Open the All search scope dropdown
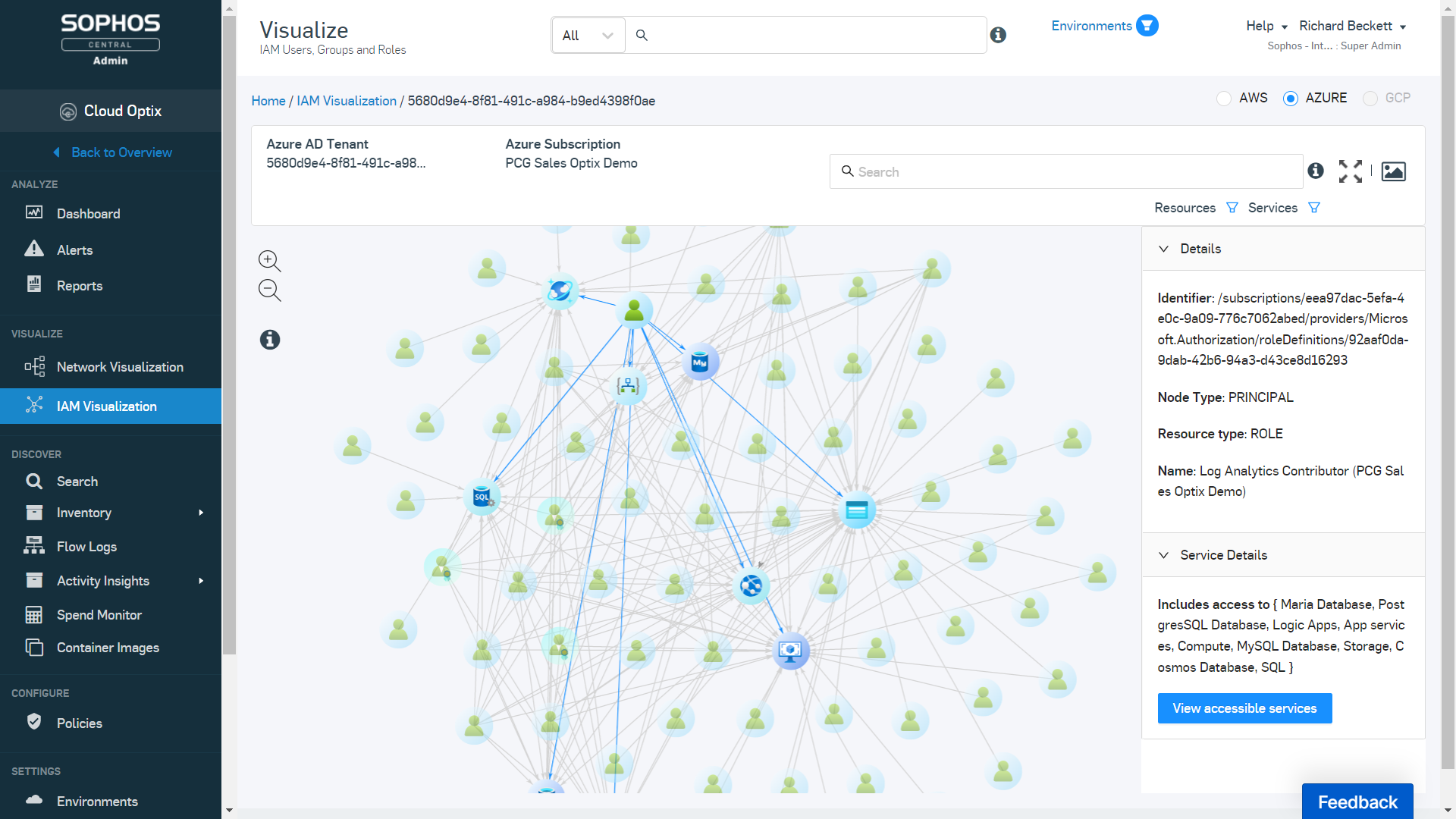The width and height of the screenshot is (1456, 819). (x=588, y=36)
